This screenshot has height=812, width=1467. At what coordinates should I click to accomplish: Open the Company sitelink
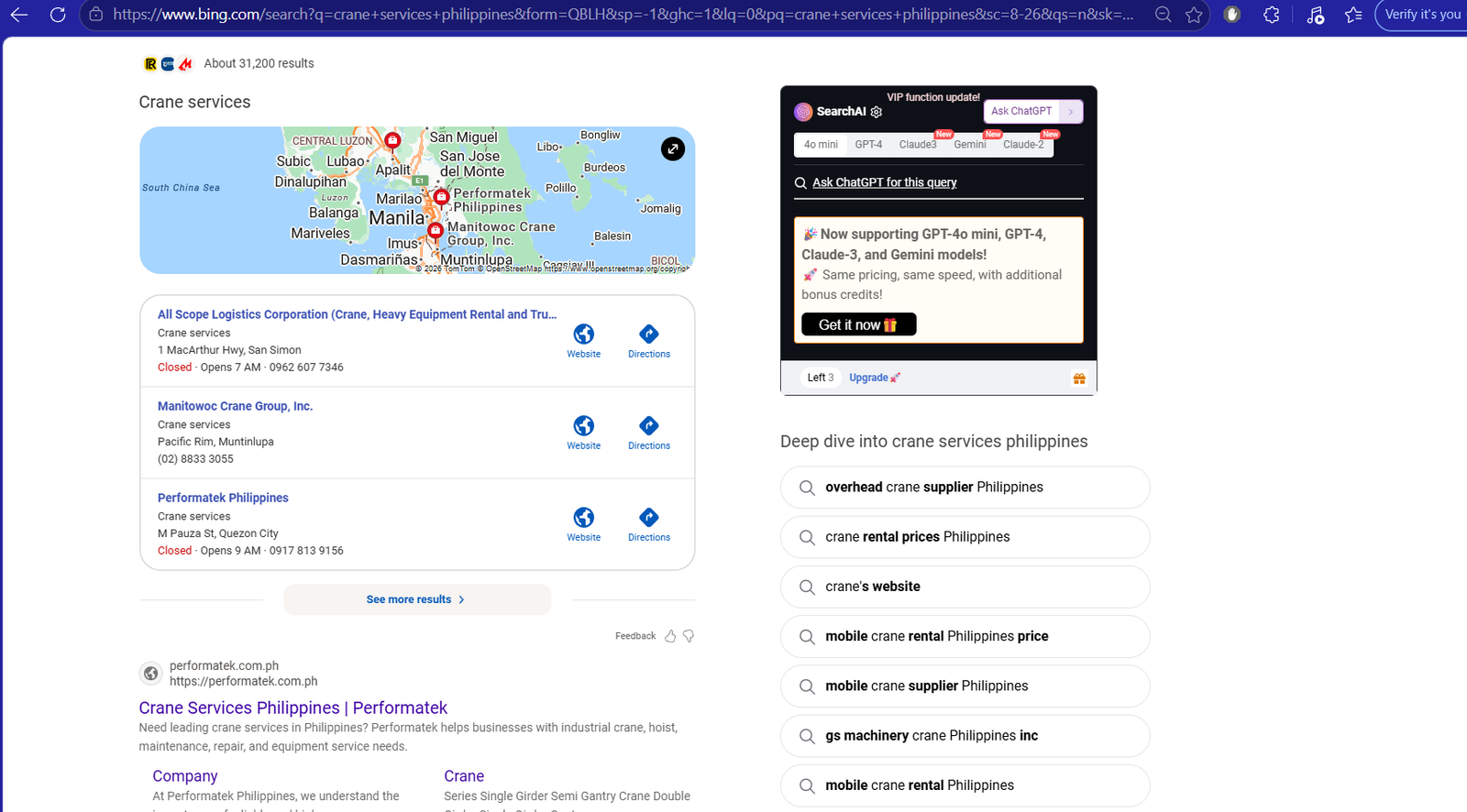[x=184, y=776]
